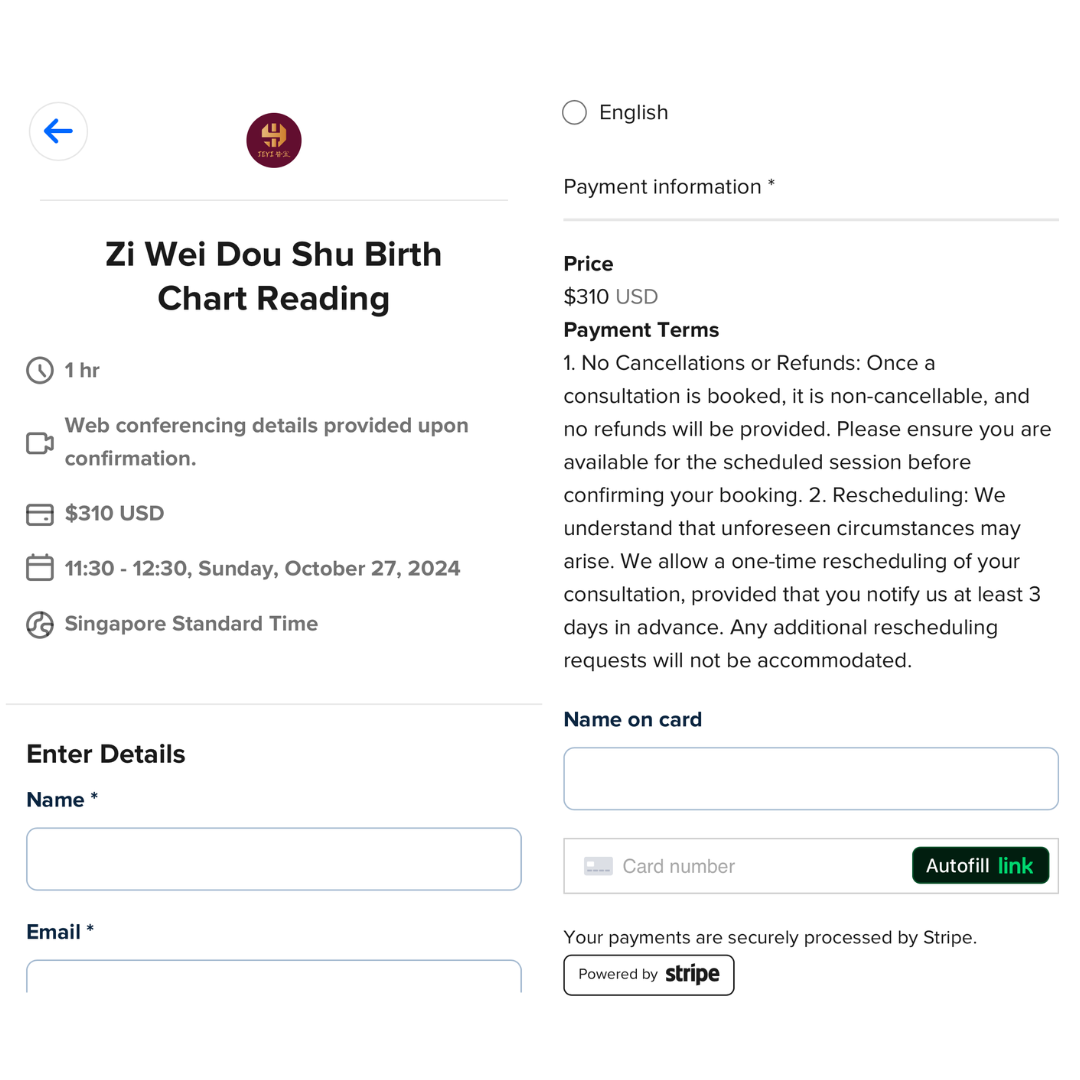
Task: Click the Name on card field
Action: click(x=811, y=778)
